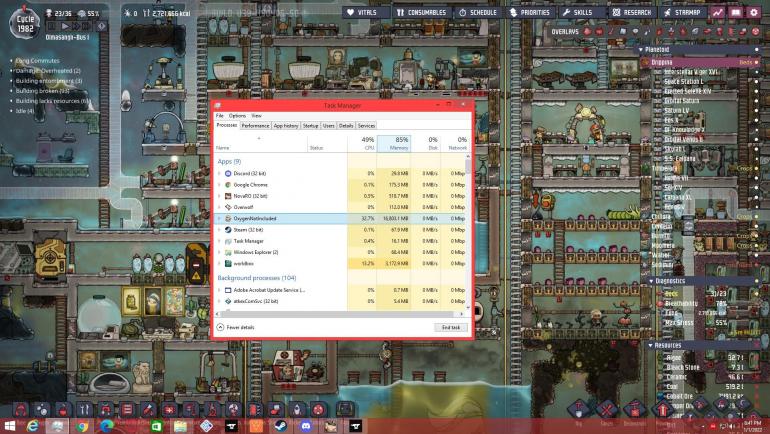Viewport: 770px width, 434px height.
Task: Toggle the first Overlays icon next to label
Action: (587, 31)
